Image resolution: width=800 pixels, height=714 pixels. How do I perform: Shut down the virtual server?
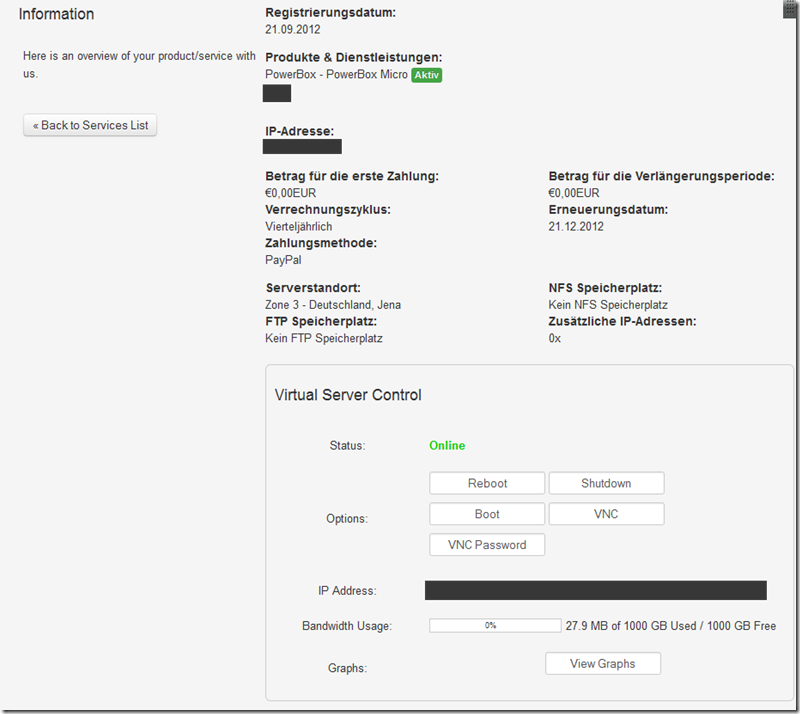[x=606, y=483]
